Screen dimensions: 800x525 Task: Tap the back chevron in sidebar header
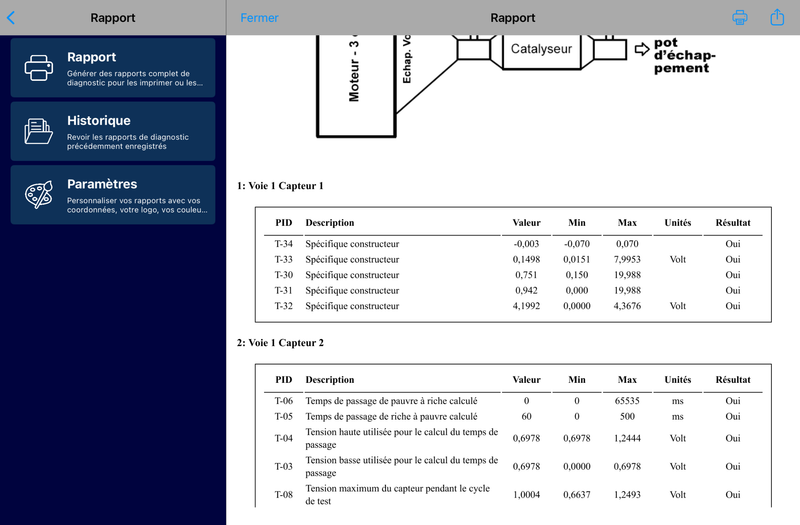click(x=11, y=18)
